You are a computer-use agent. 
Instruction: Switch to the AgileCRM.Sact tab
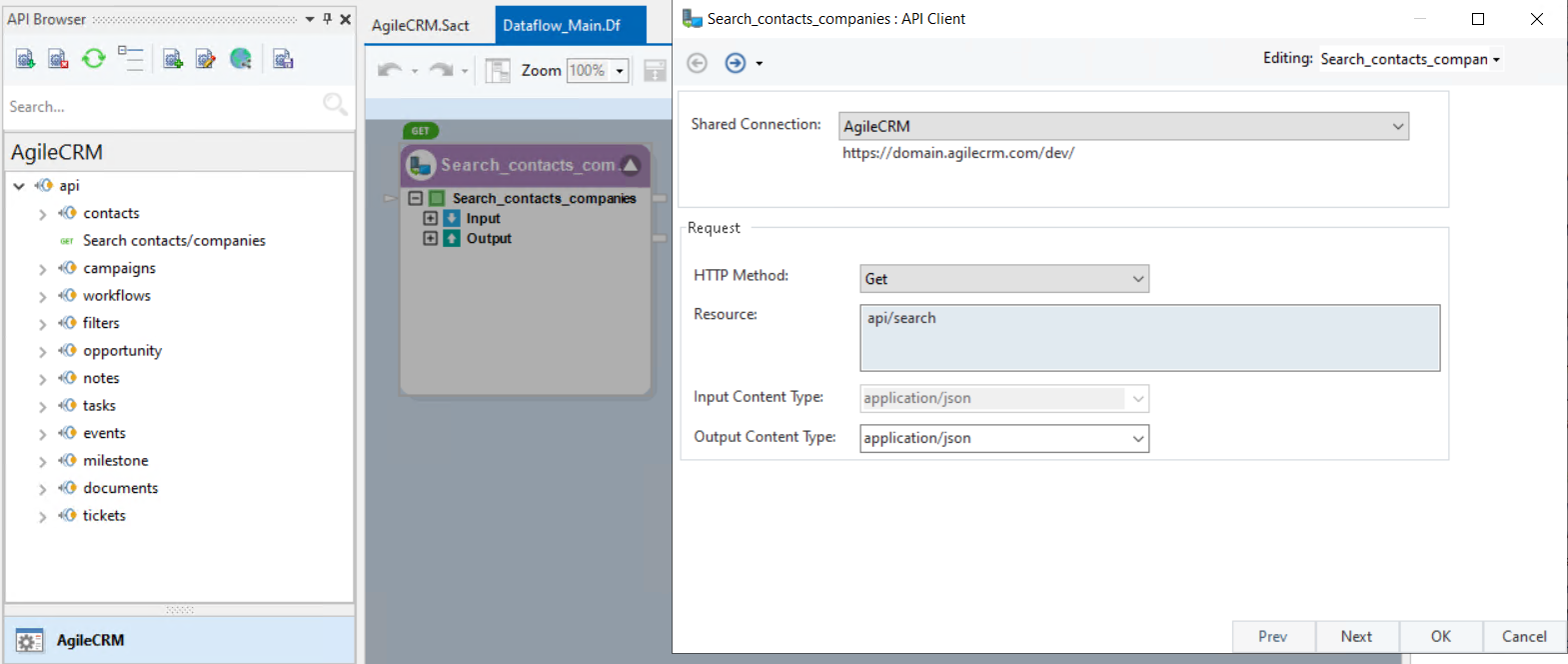click(420, 25)
